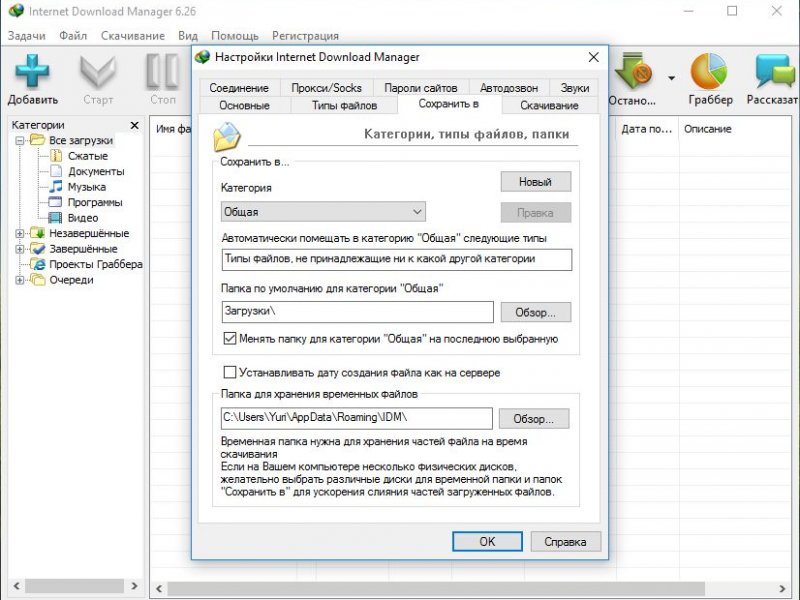Click category panel scrollbar right arrow
The height and width of the screenshot is (600, 800).
pos(134,586)
